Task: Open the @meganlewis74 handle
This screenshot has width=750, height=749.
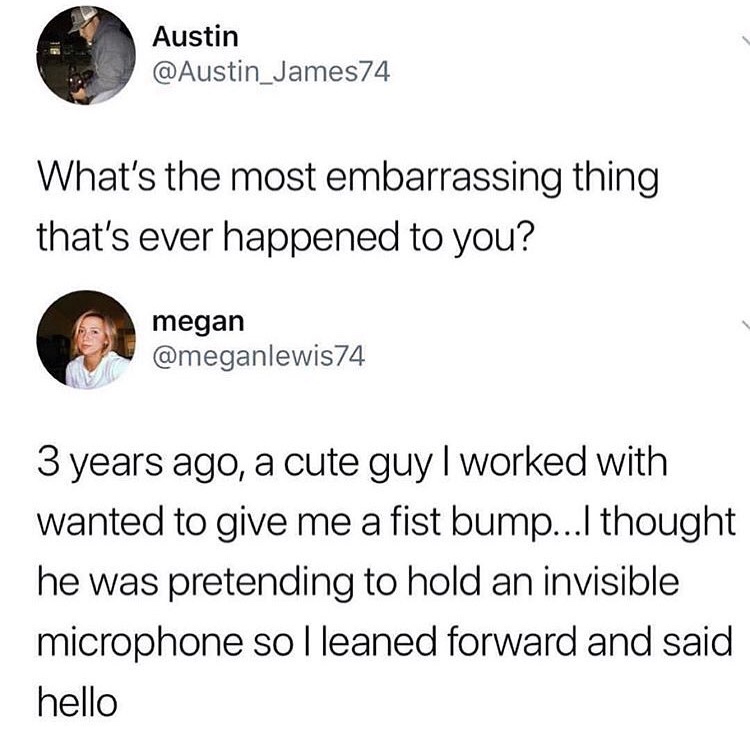Action: 259,356
